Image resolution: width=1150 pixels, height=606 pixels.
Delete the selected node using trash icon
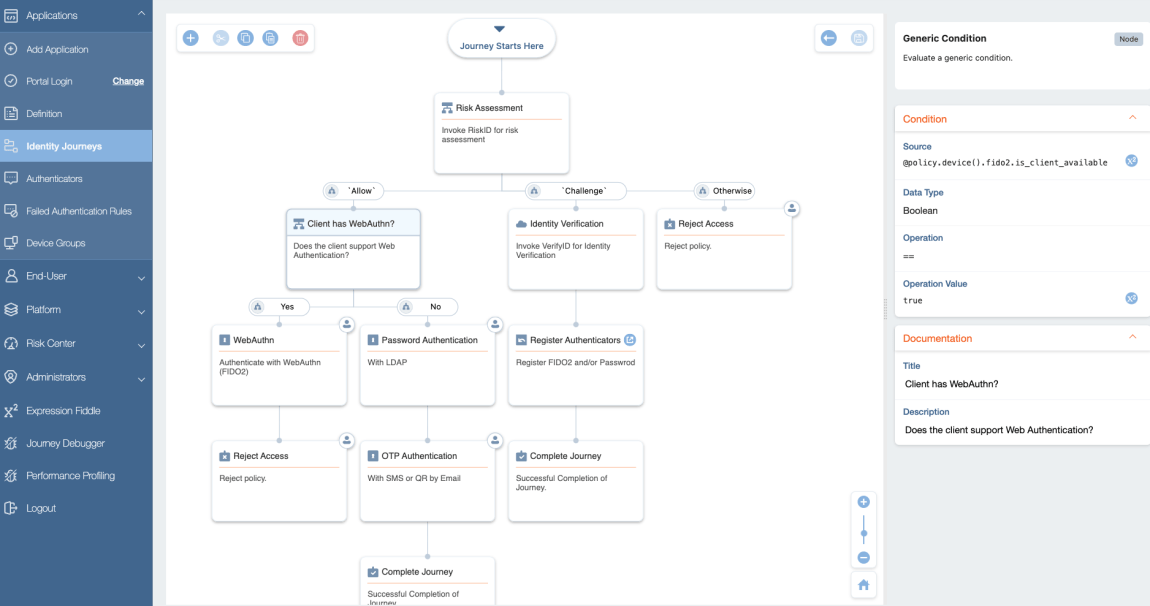pyautogui.click(x=300, y=37)
